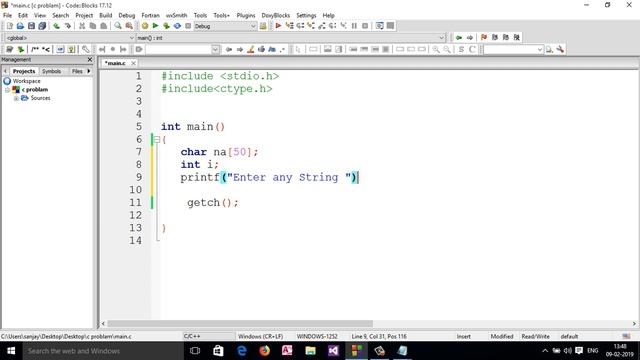Image resolution: width=640 pixels, height=360 pixels.
Task: Switch to the Symbols tab
Action: coord(51,71)
